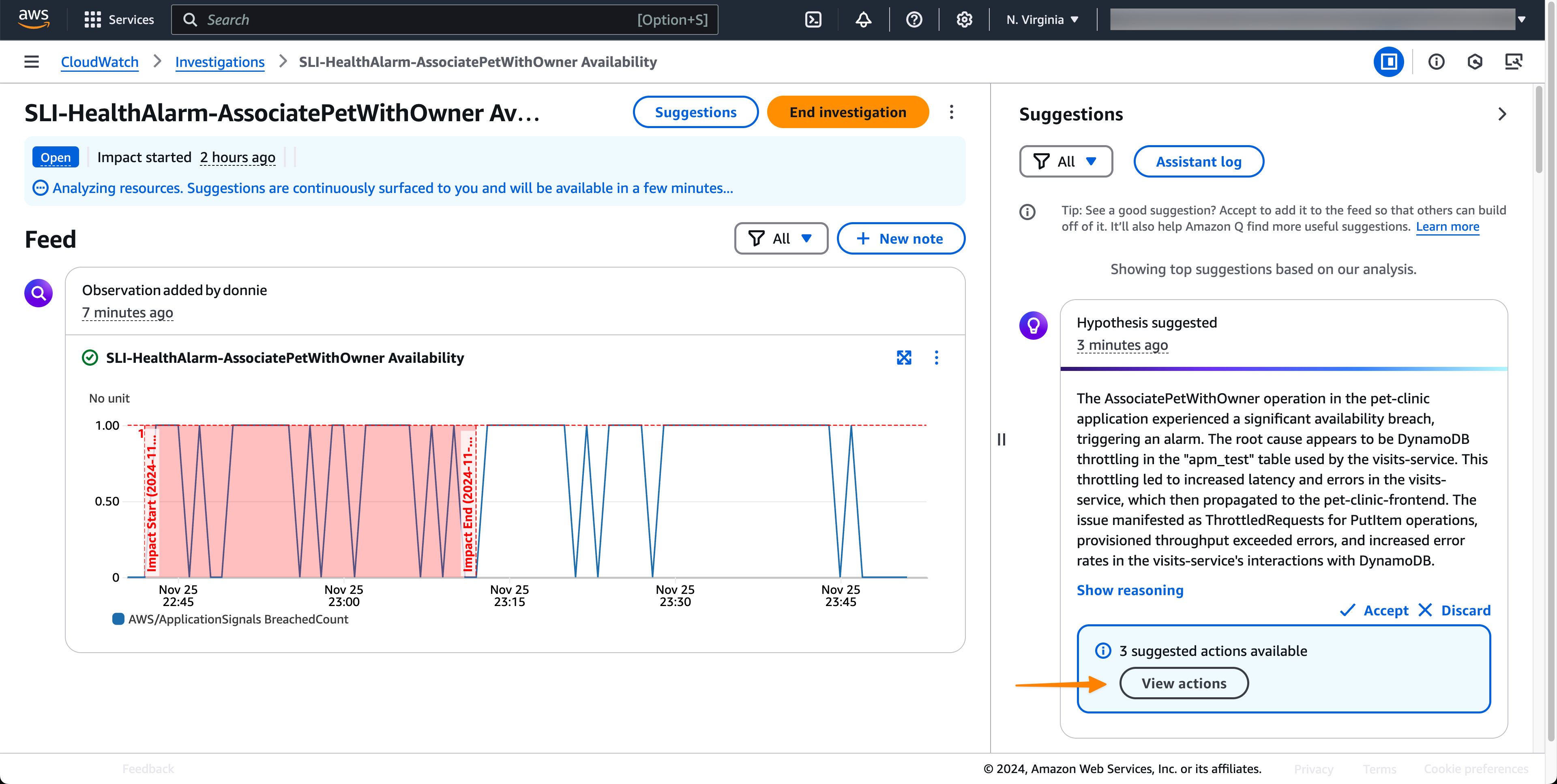The height and width of the screenshot is (784, 1557).
Task: Open the help question mark icon
Action: pyautogui.click(x=914, y=20)
